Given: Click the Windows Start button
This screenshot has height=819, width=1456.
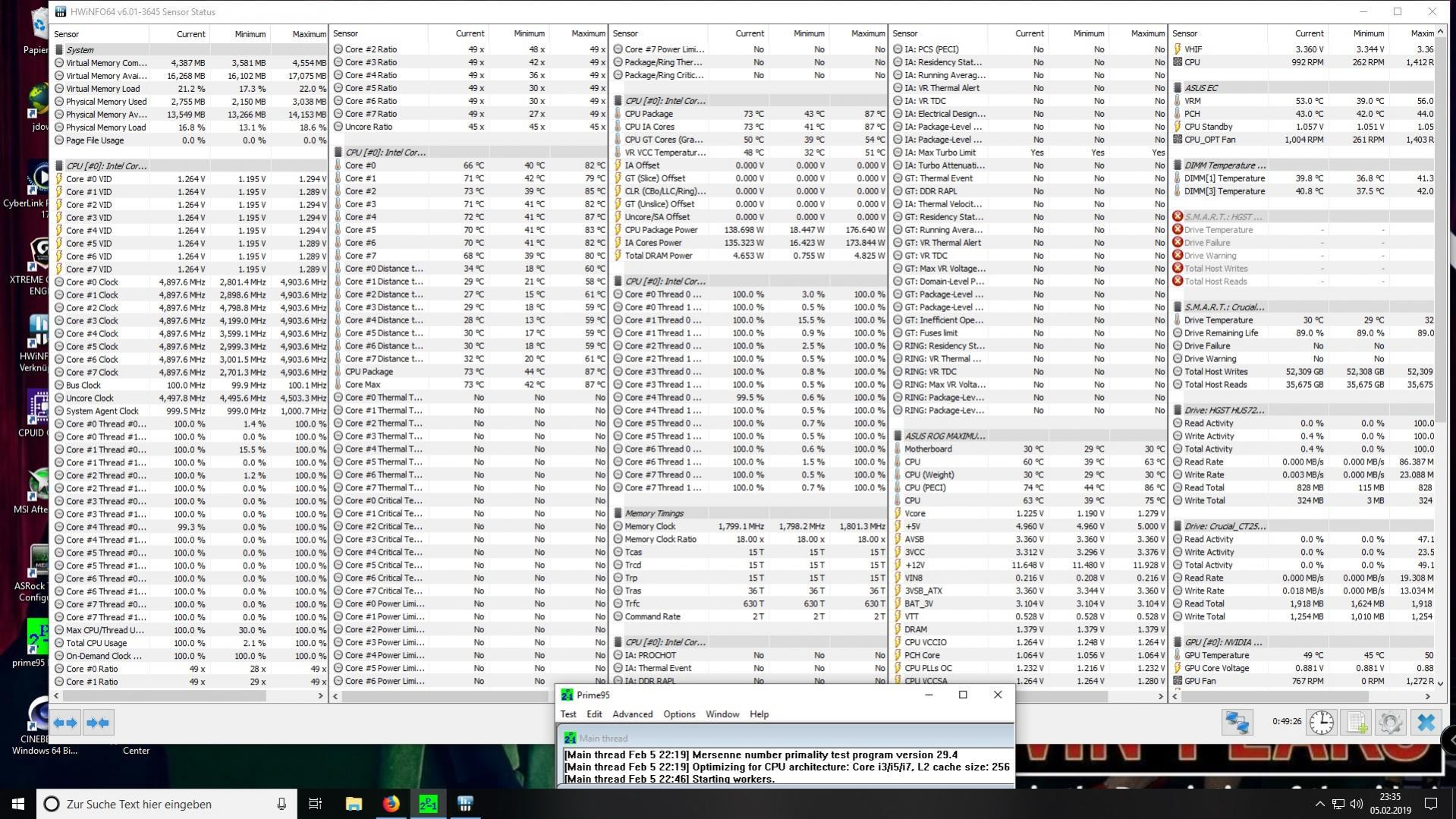Looking at the screenshot, I should pos(18,804).
